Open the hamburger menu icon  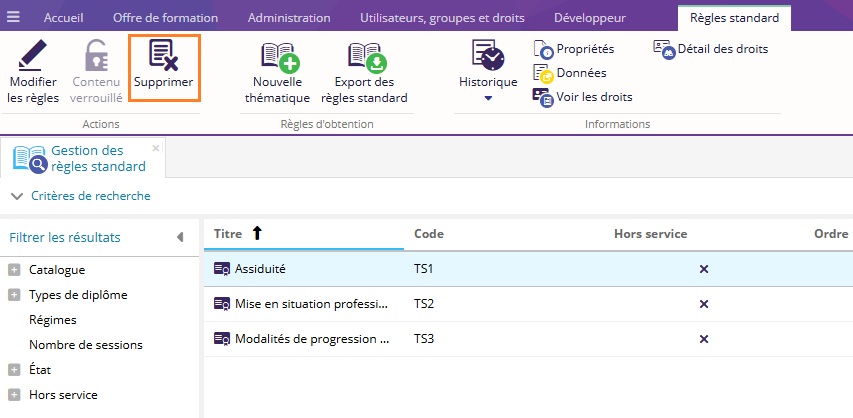tap(13, 17)
